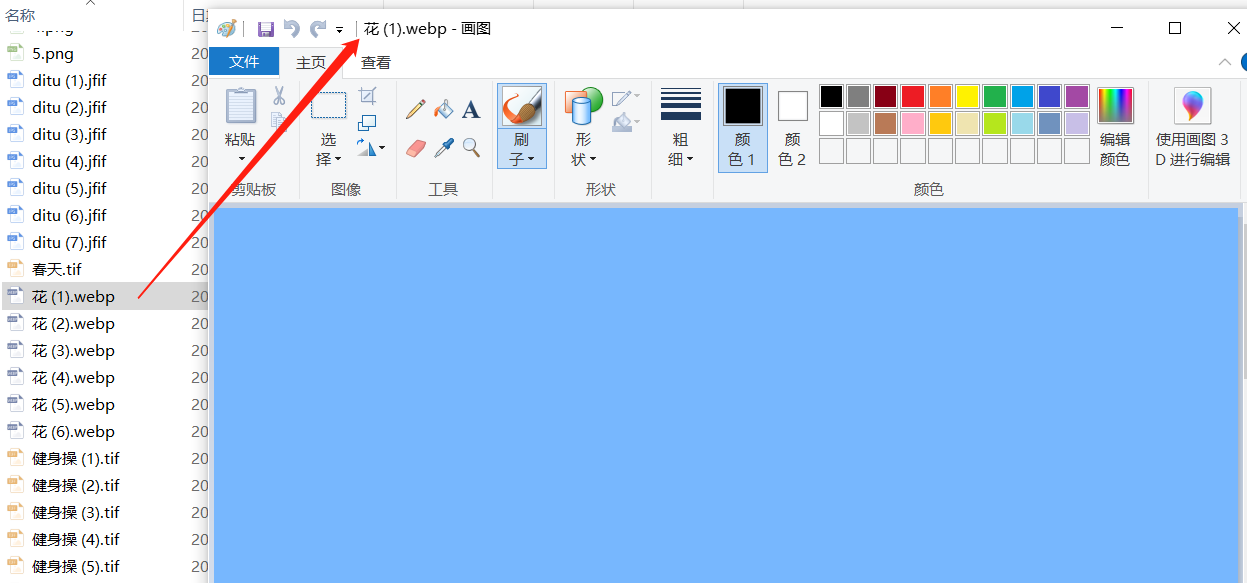Click the rectangular selection icon above 选择
Screen dimensions: 1247x583
[329, 105]
